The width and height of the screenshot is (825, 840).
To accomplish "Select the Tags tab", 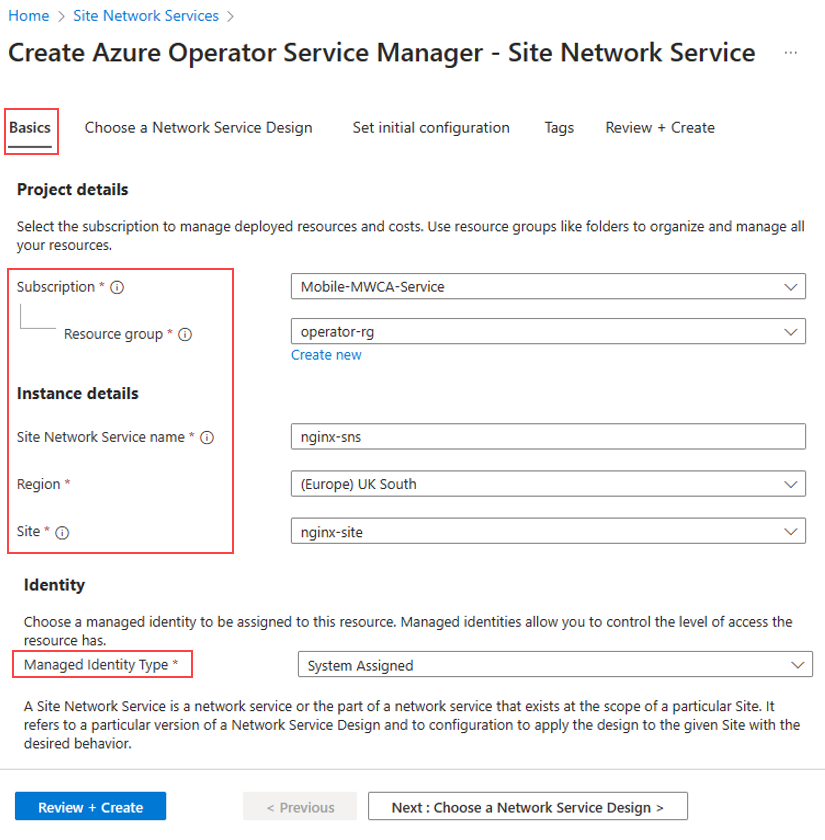I will pyautogui.click(x=559, y=128).
